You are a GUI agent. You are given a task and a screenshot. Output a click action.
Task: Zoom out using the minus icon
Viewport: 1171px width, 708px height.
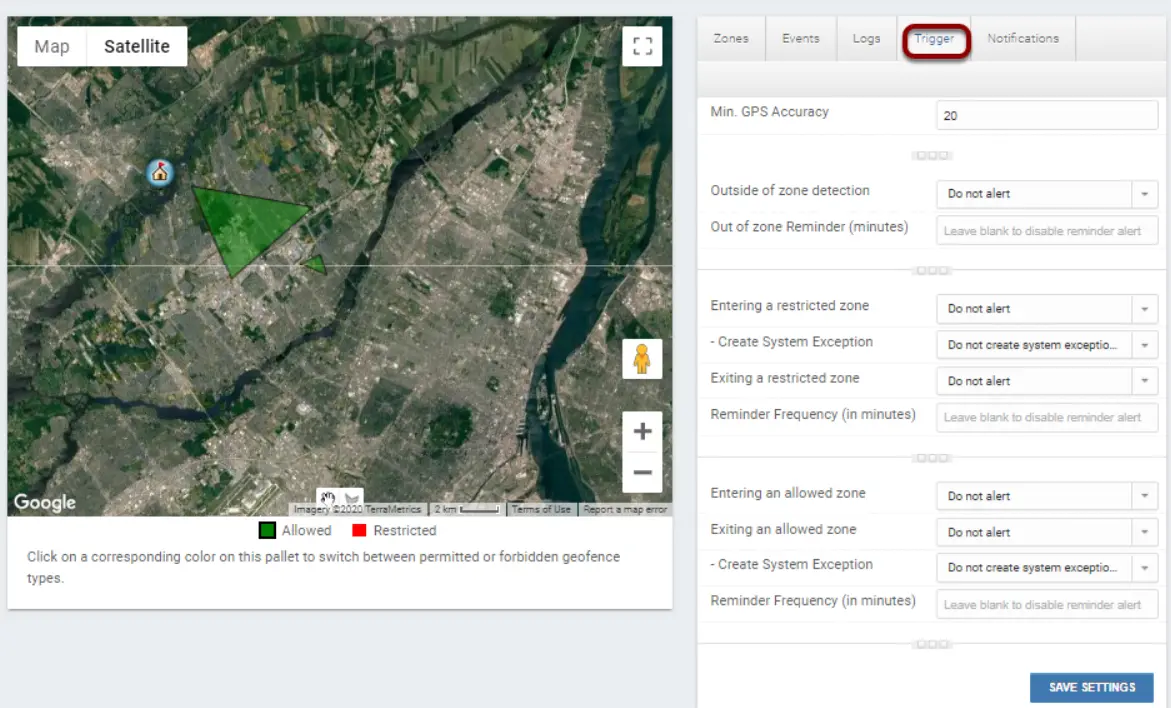point(641,470)
